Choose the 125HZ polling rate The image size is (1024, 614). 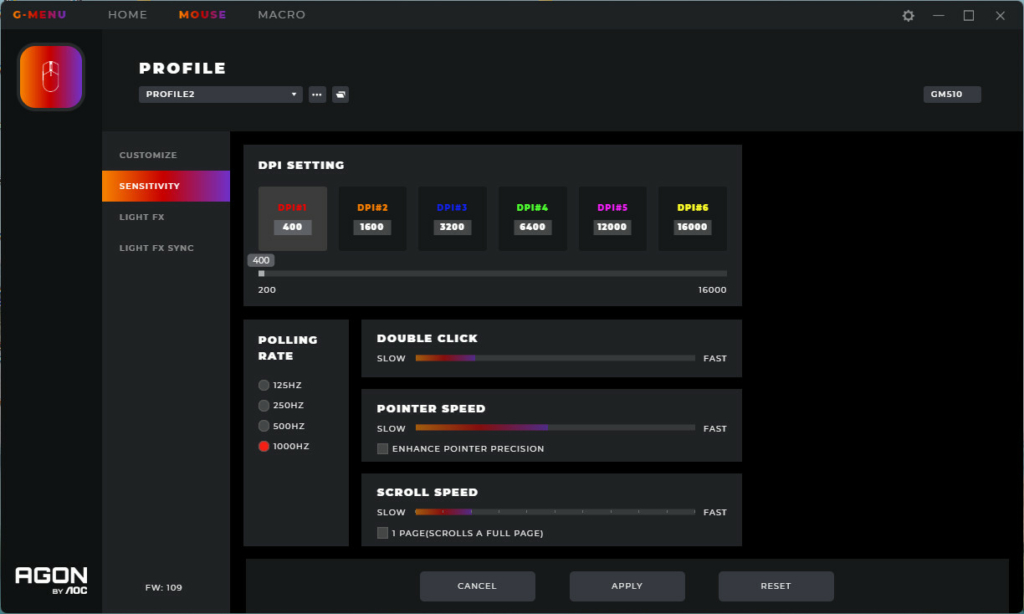(x=264, y=385)
